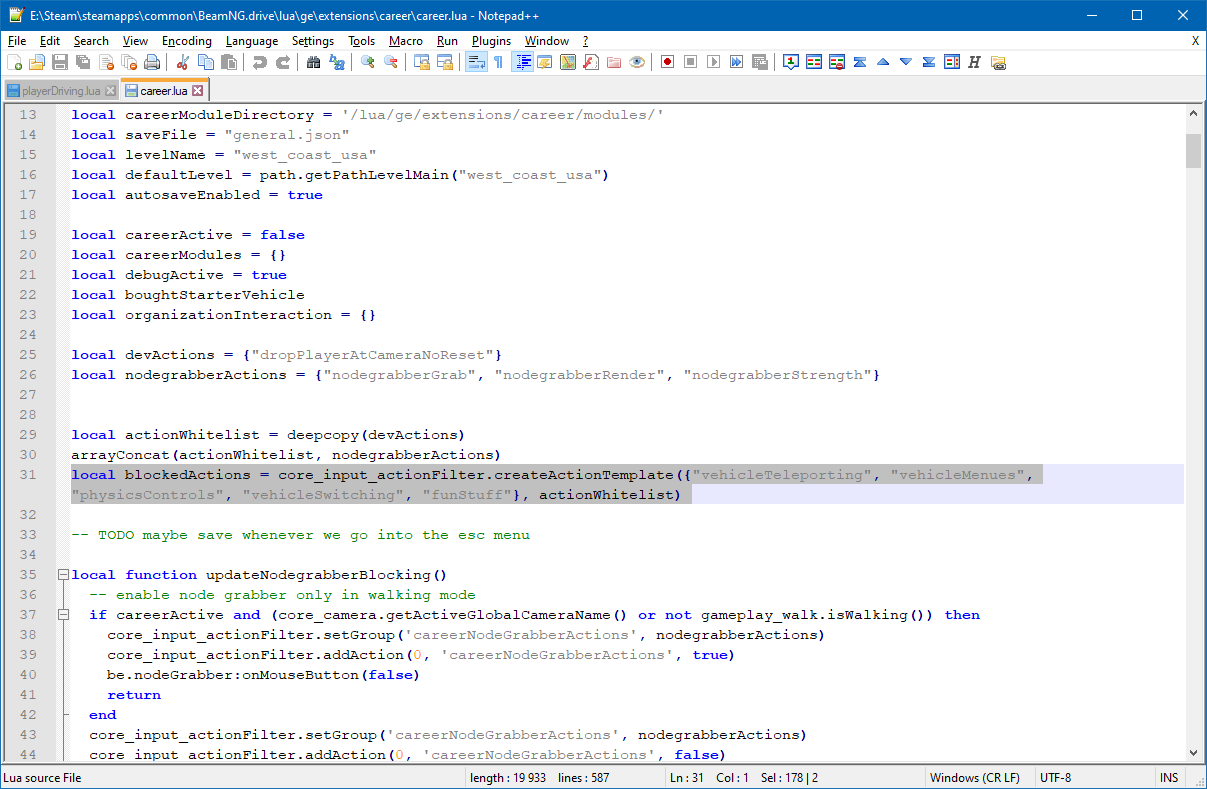The height and width of the screenshot is (789, 1207).
Task: Copy selection using the toolbar Copy icon
Action: 206,62
